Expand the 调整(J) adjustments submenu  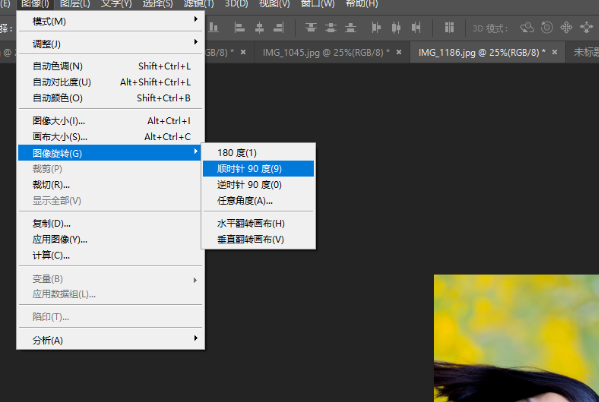[110, 44]
